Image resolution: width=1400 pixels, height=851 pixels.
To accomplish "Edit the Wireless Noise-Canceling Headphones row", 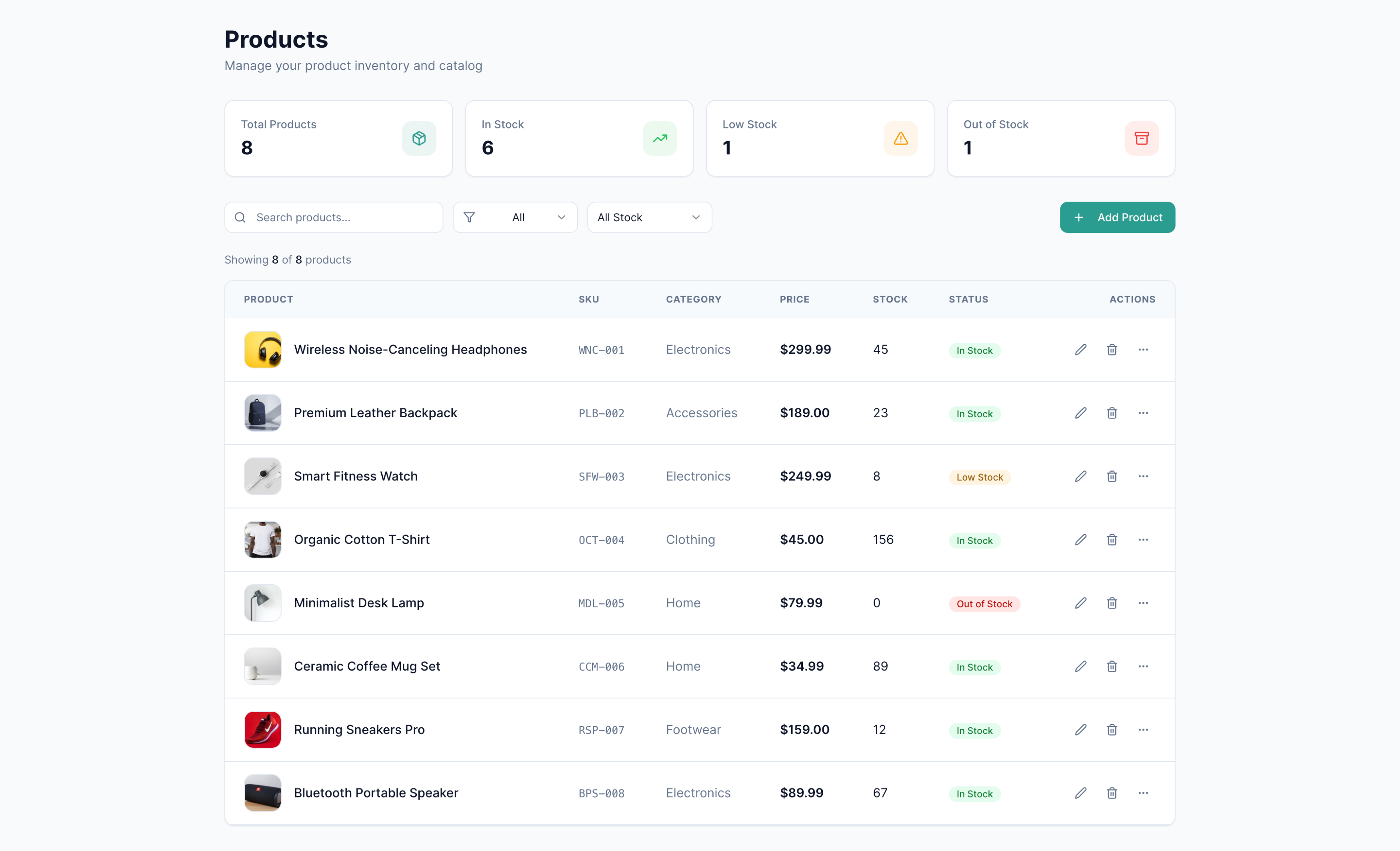I will click(x=1080, y=350).
